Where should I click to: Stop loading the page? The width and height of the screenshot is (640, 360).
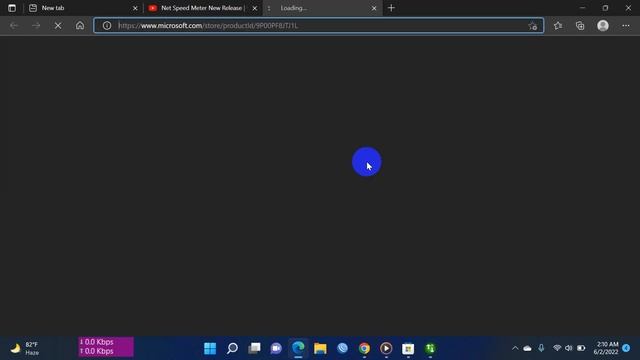(58, 26)
